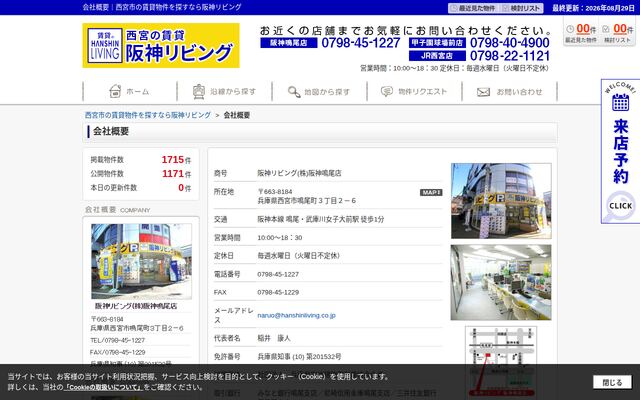Screen dimensions: 640x400
Task: Click the JR西宮店 store label
Action: pos(437,56)
